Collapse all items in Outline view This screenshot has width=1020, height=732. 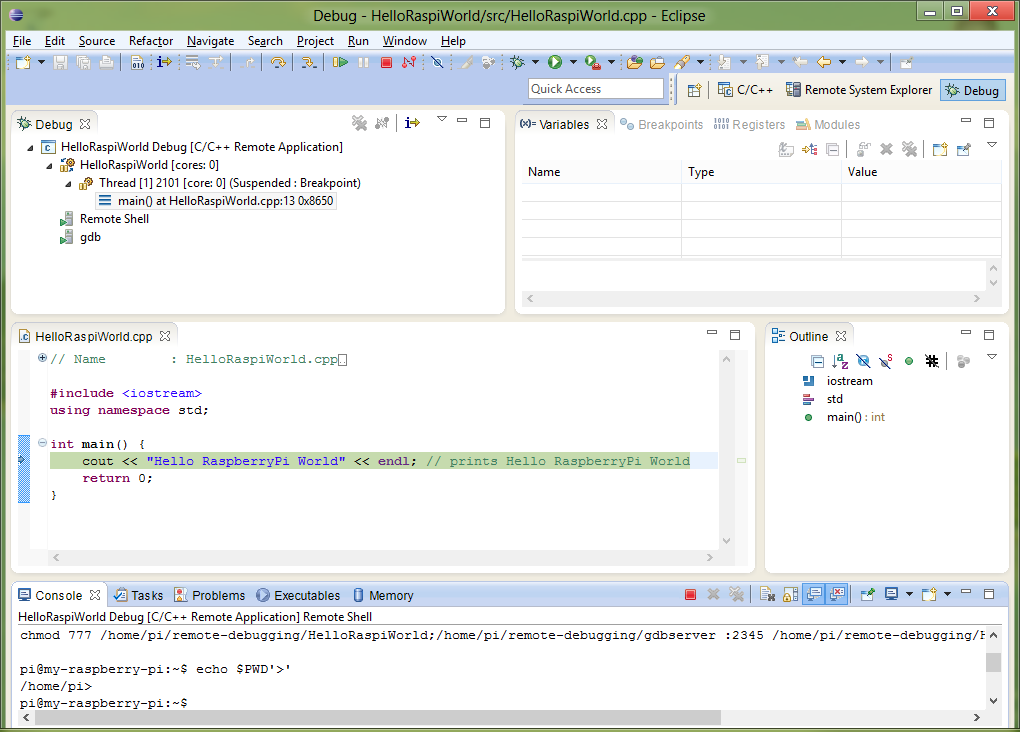click(818, 361)
